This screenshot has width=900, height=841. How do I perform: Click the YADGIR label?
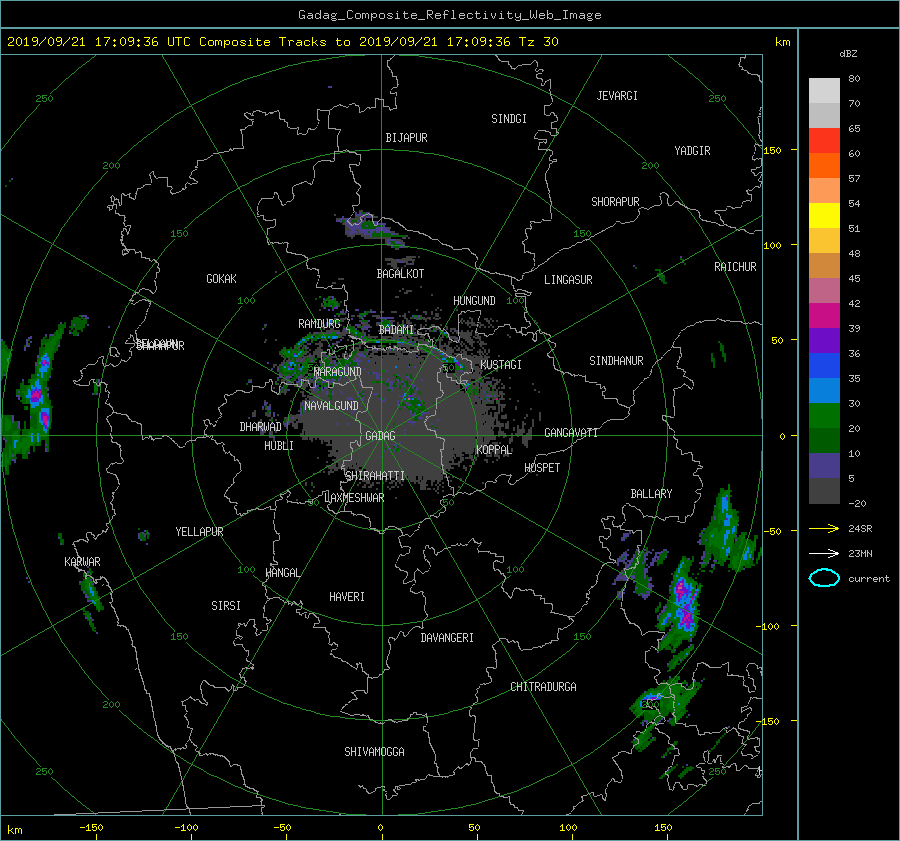point(692,151)
